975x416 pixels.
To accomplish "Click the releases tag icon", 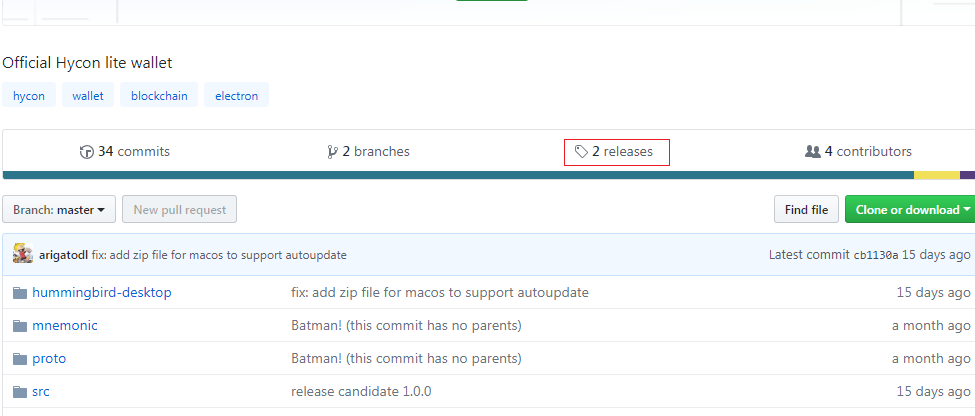I will (x=581, y=152).
